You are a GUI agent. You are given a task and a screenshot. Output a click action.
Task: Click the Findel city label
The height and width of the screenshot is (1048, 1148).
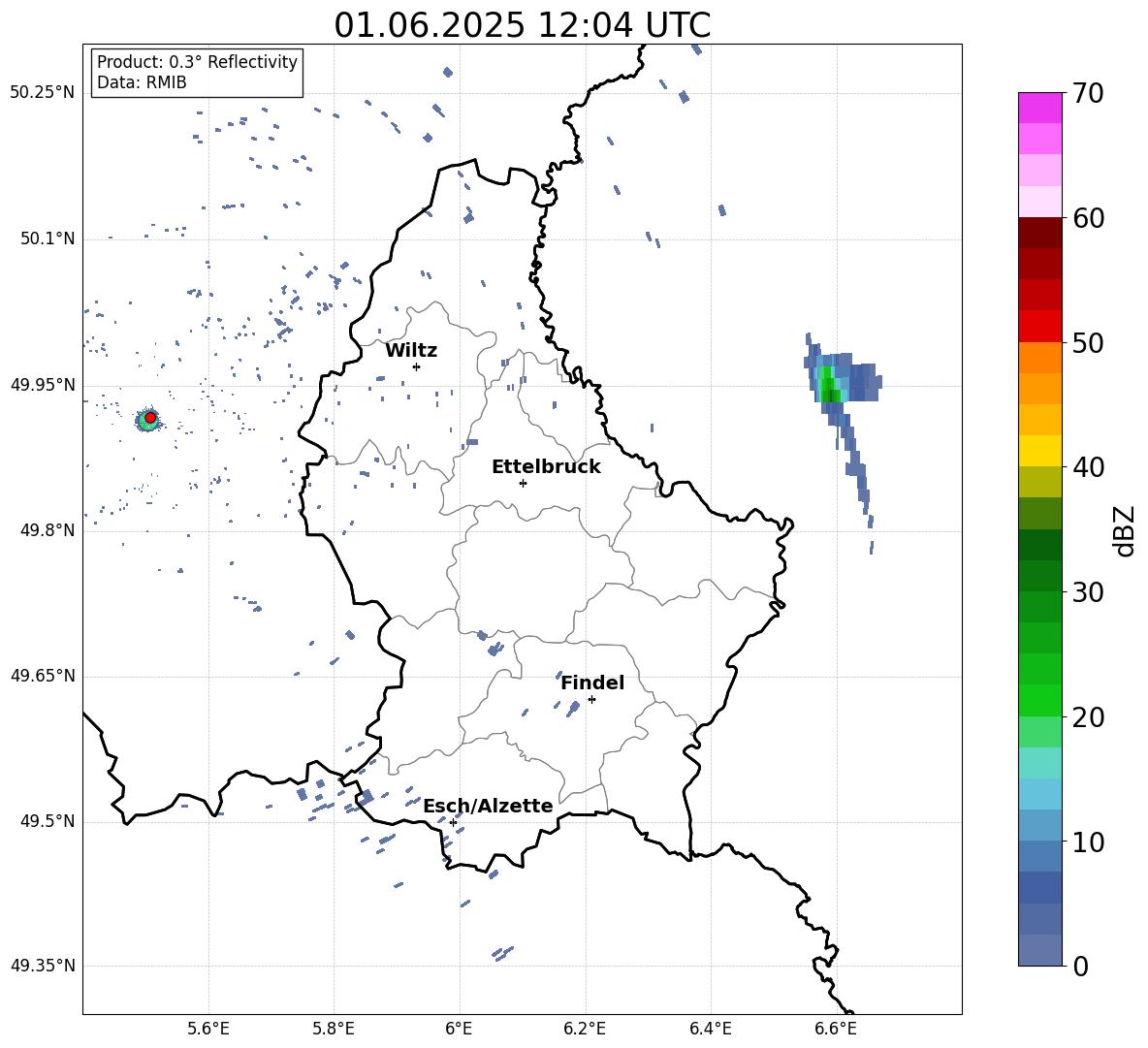tap(592, 683)
